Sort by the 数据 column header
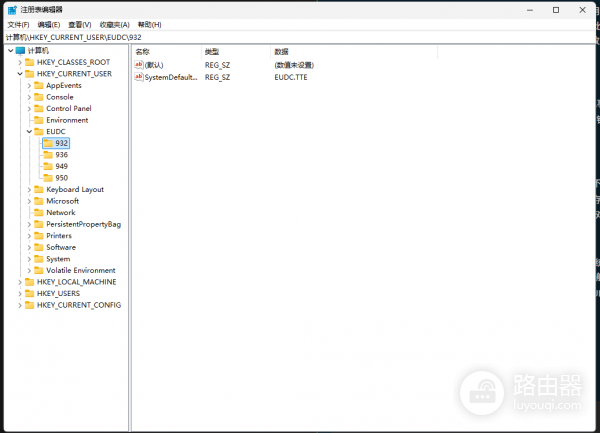Viewport: 600px width, 433px height. [354, 52]
